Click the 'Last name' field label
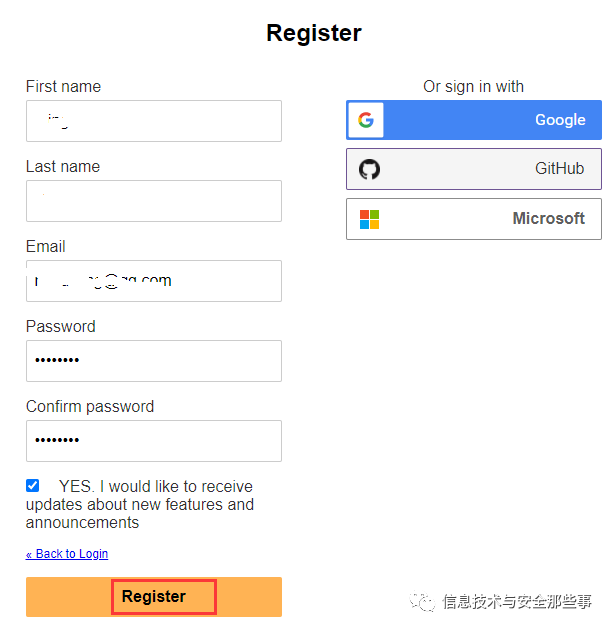The image size is (611, 629). (63, 167)
